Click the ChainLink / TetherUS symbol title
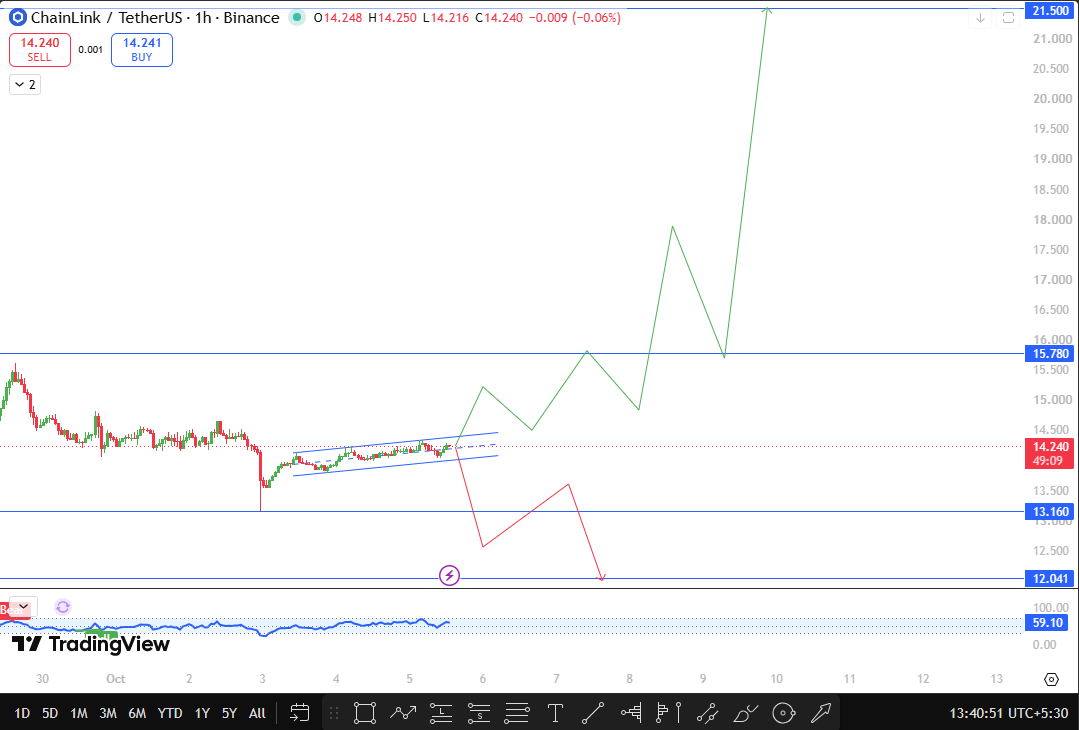Viewport: 1079px width, 730px height. [x=107, y=17]
